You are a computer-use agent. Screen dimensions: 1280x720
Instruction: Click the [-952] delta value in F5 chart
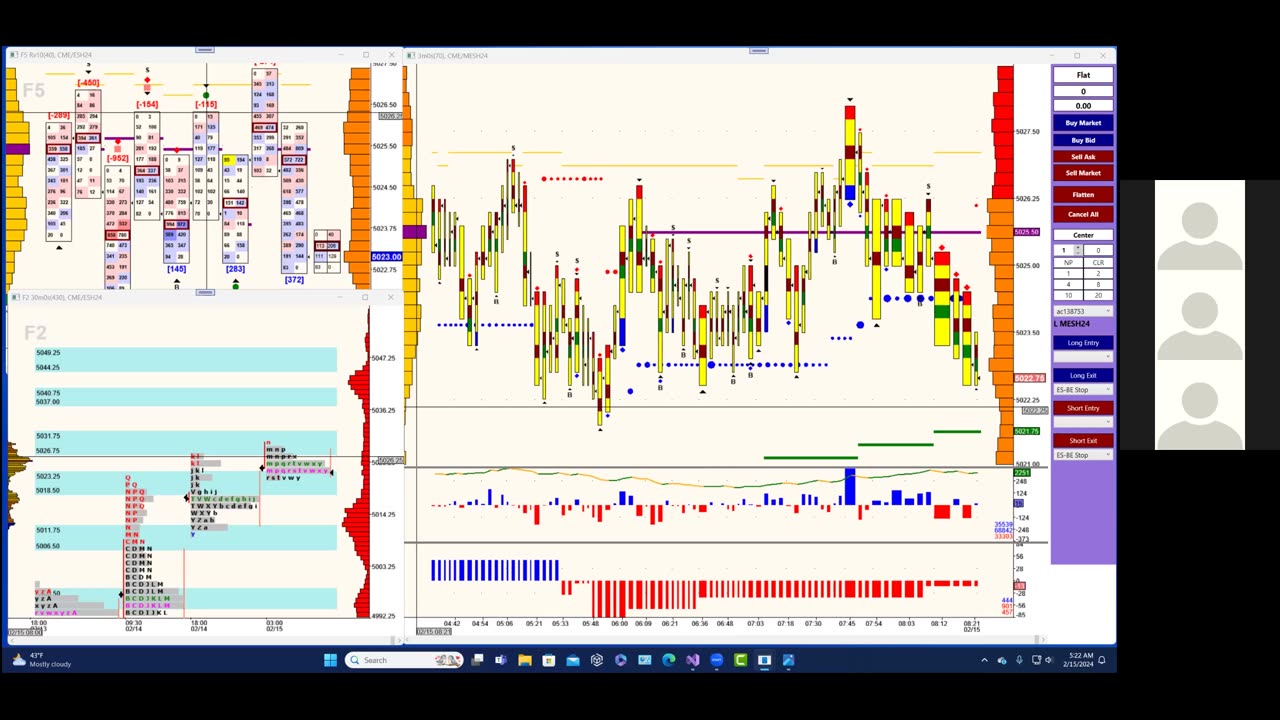118,158
